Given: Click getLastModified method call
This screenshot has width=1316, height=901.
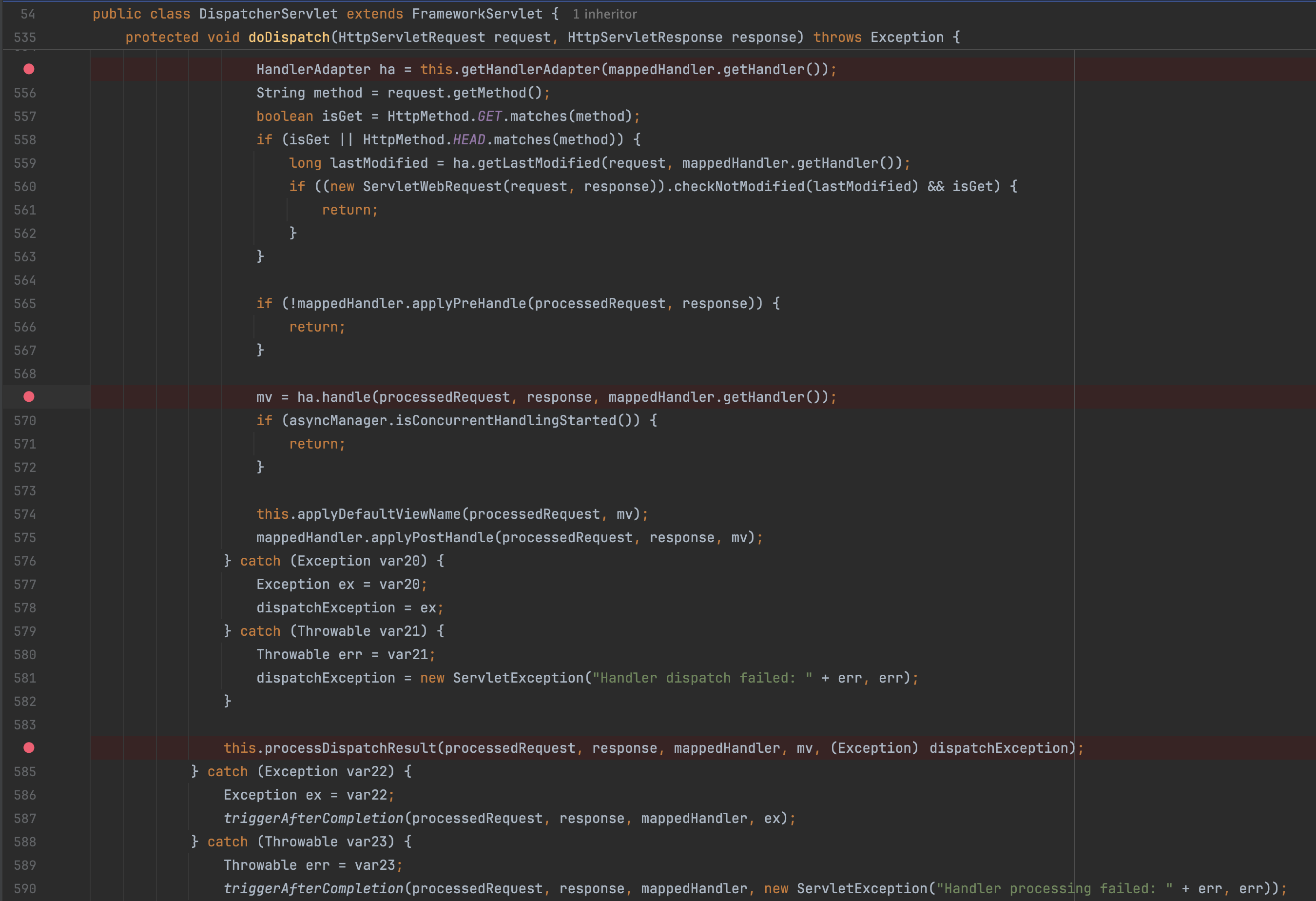Looking at the screenshot, I should pyautogui.click(x=539, y=163).
